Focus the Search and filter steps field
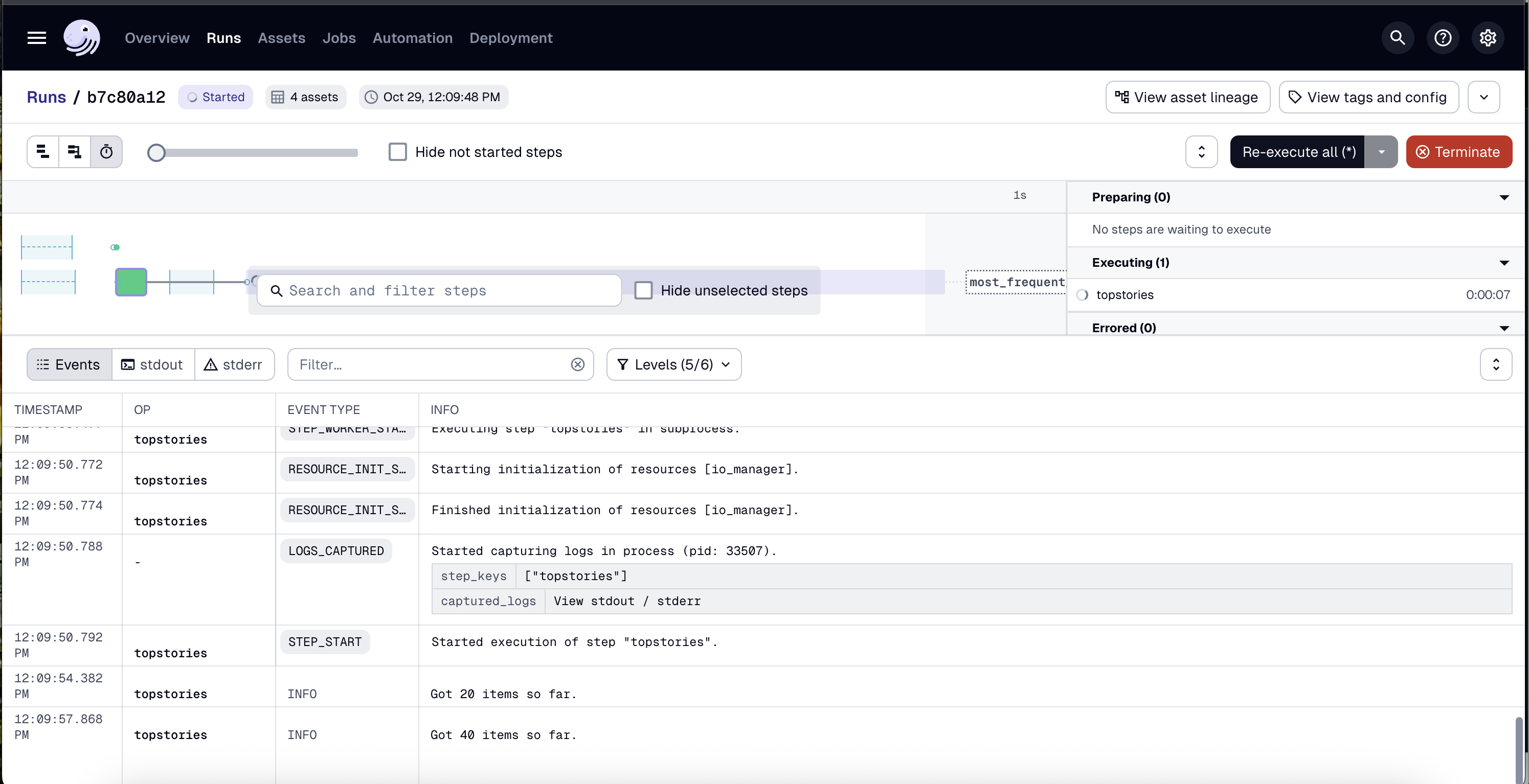This screenshot has height=784, width=1529. tap(439, 290)
